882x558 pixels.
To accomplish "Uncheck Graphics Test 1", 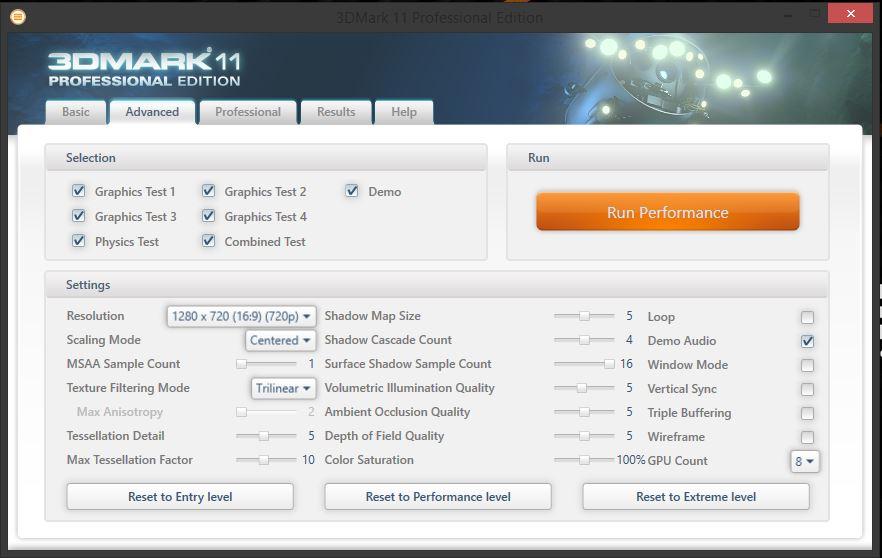I will pyautogui.click(x=79, y=191).
